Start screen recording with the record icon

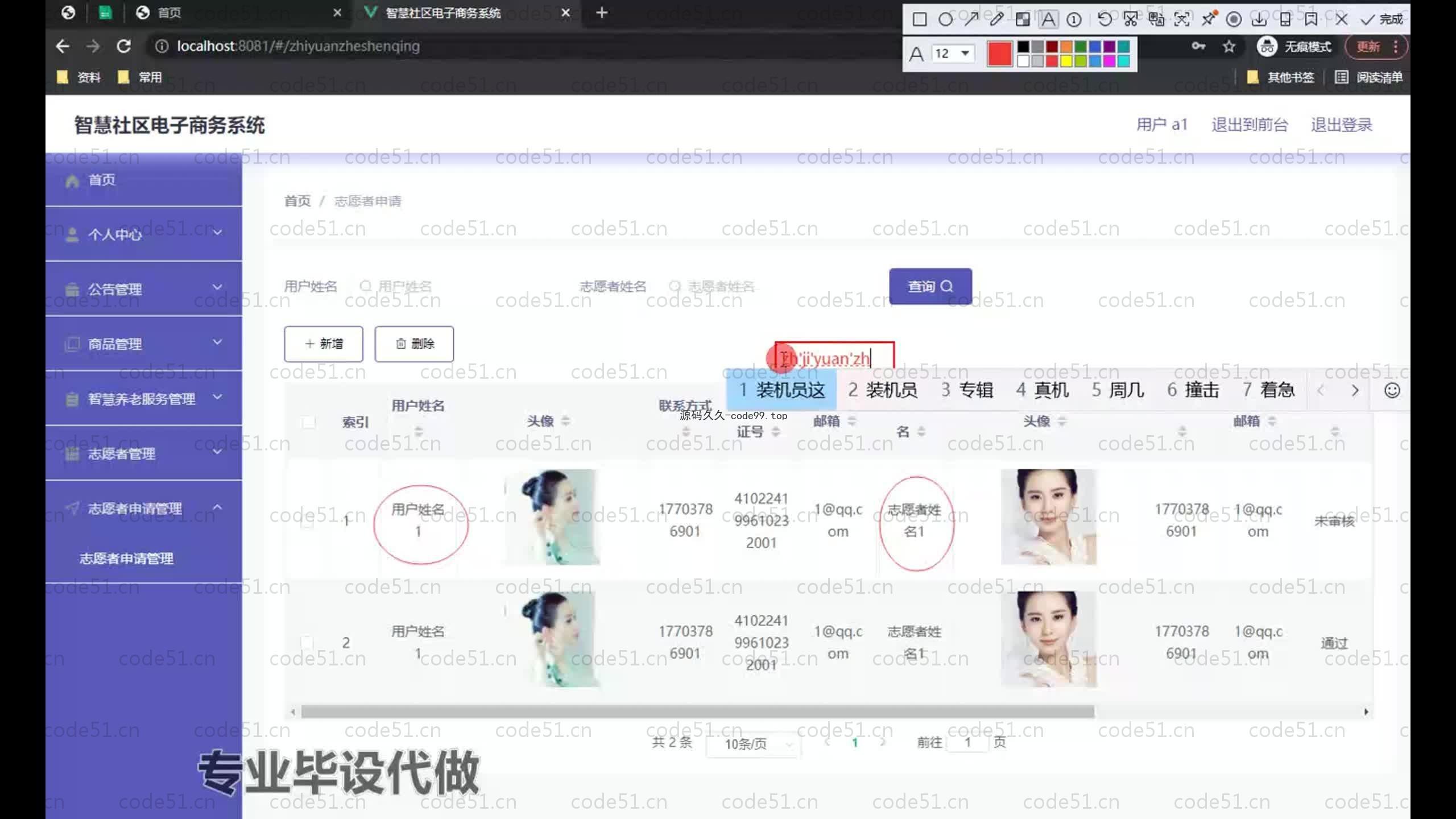point(1234,20)
